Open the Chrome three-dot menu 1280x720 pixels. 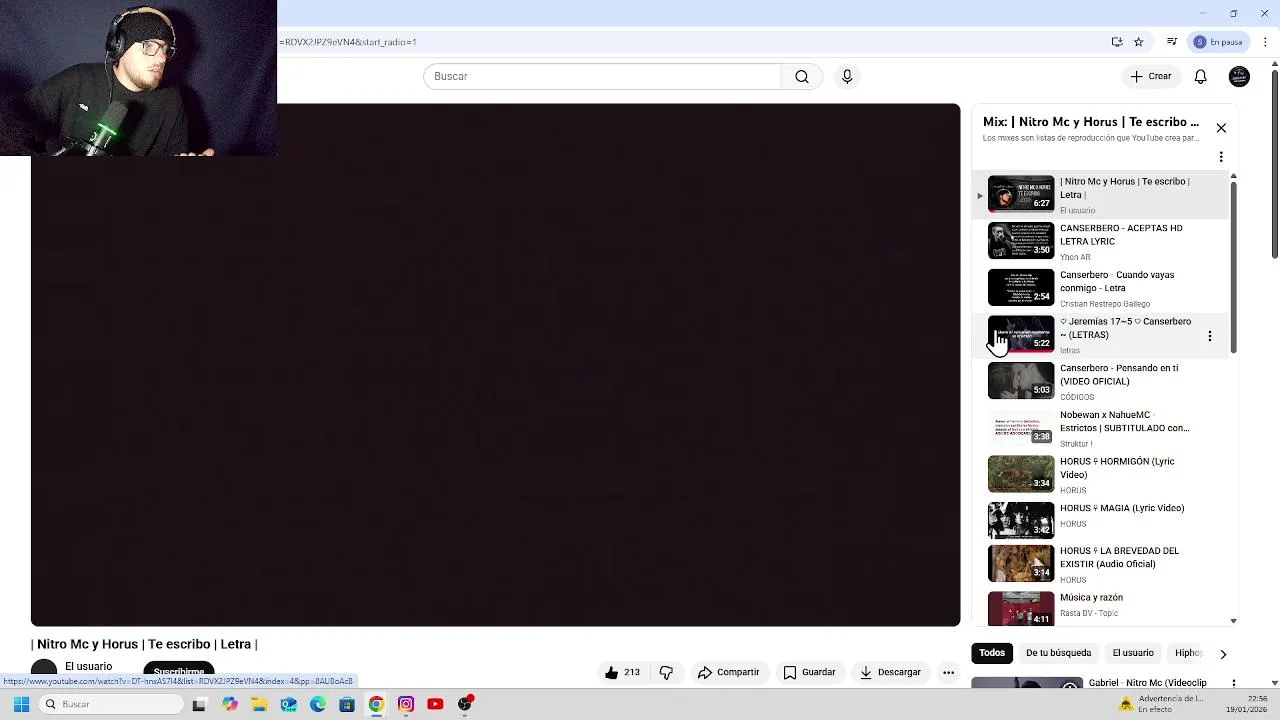(x=1265, y=42)
